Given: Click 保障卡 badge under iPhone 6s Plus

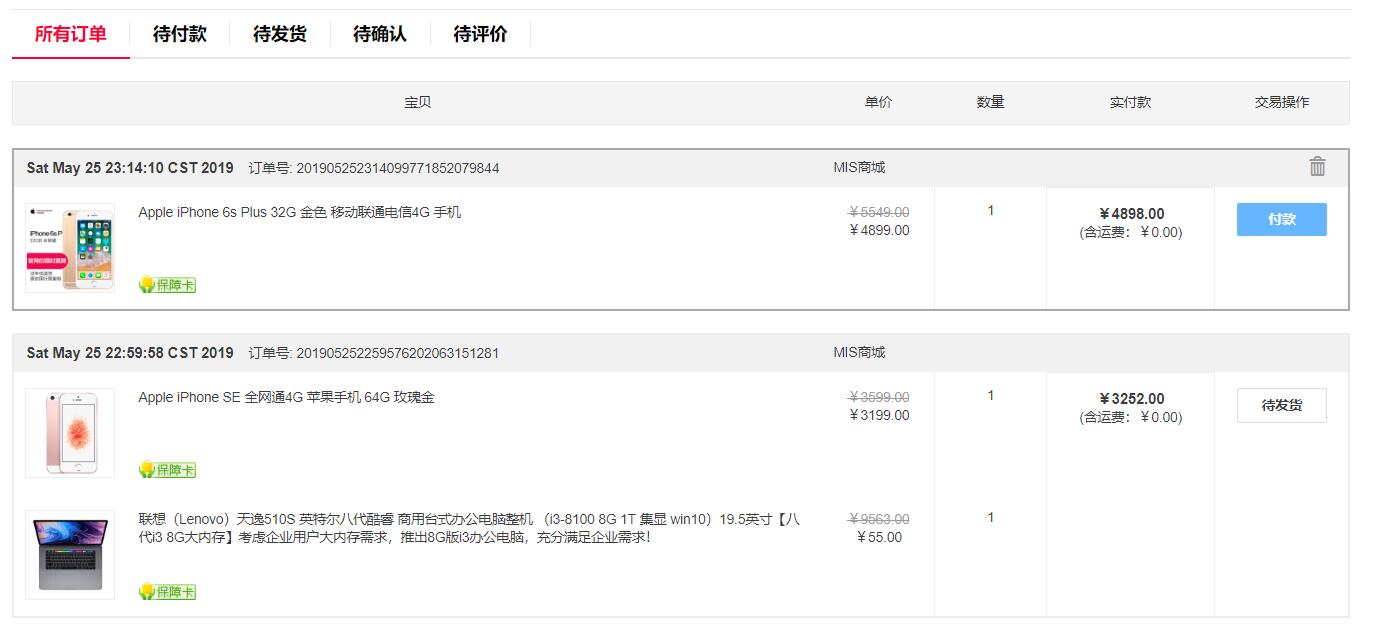Looking at the screenshot, I should [x=167, y=285].
